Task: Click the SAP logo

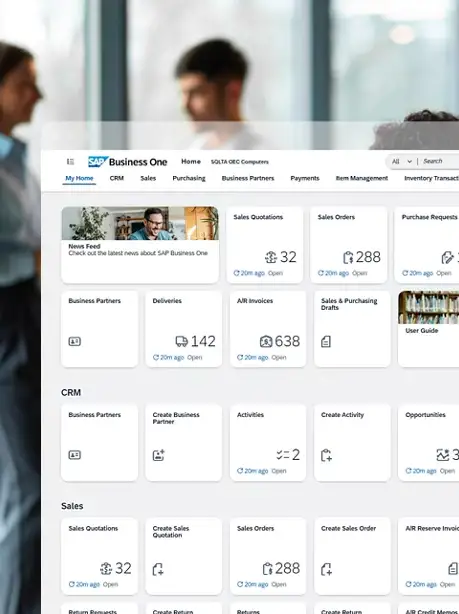Action: pyautogui.click(x=98, y=161)
